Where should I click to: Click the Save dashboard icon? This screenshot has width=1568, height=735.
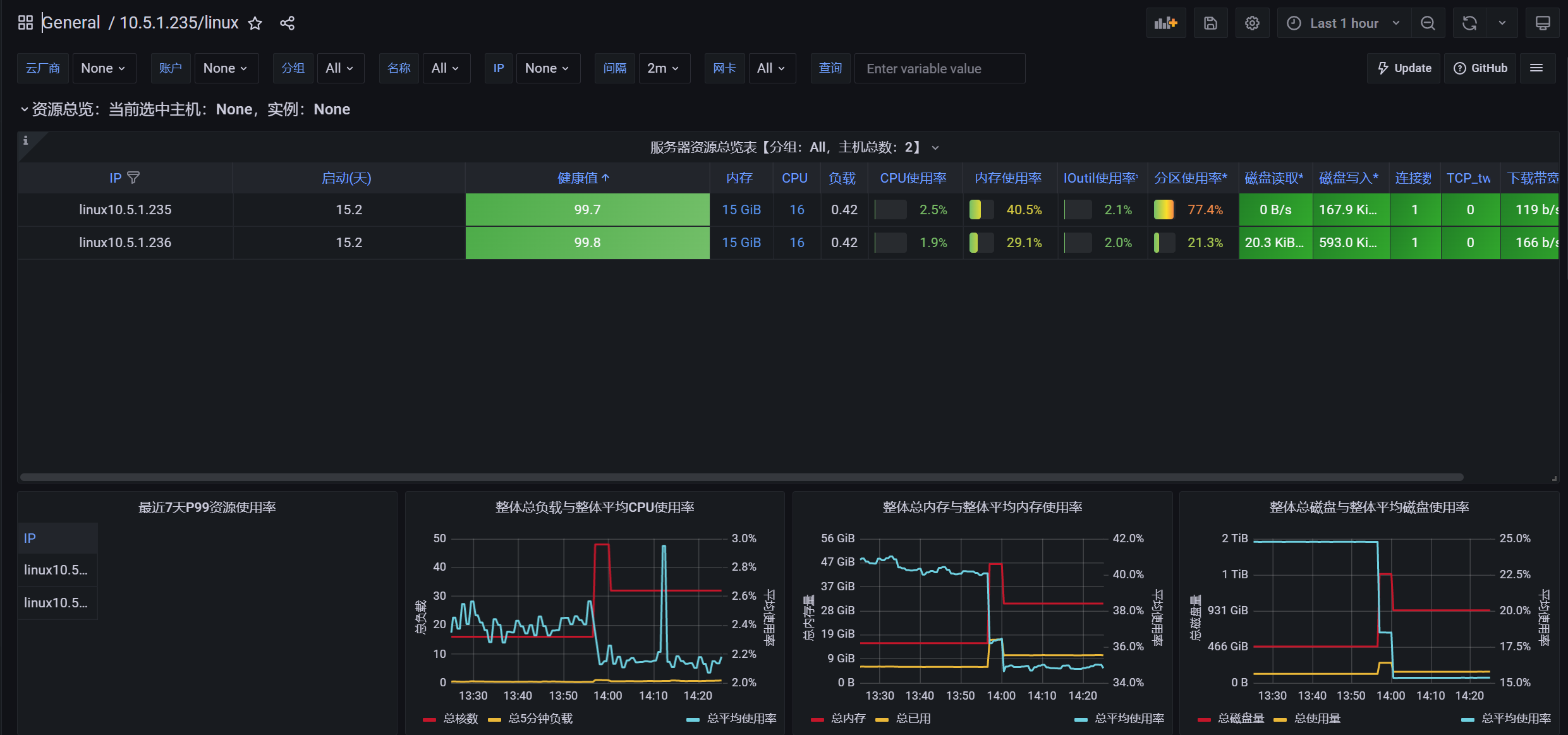pos(1210,23)
